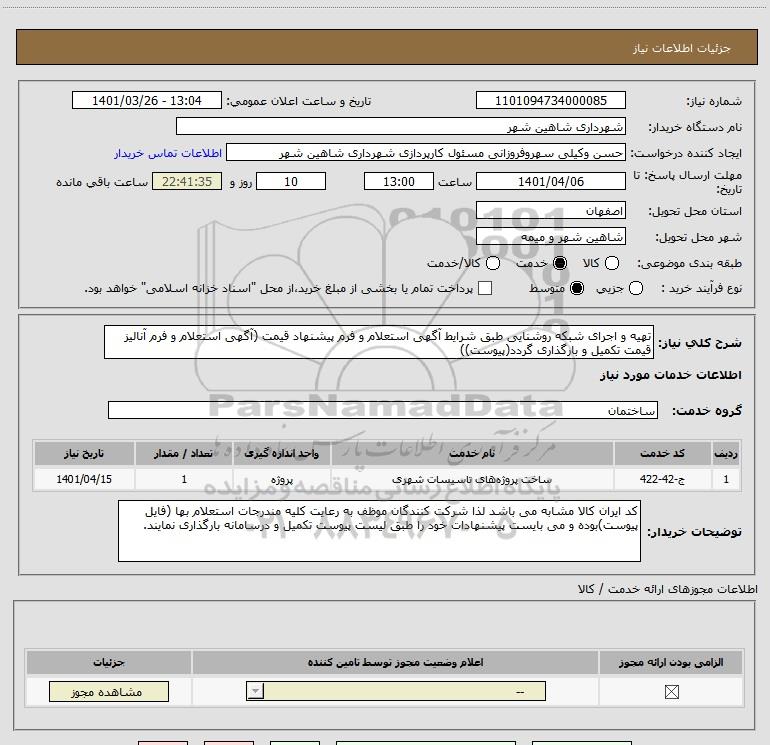770x745 pixels.
Task: Click the delivery city field شاهین شهر و میمه
Action: coord(550,237)
